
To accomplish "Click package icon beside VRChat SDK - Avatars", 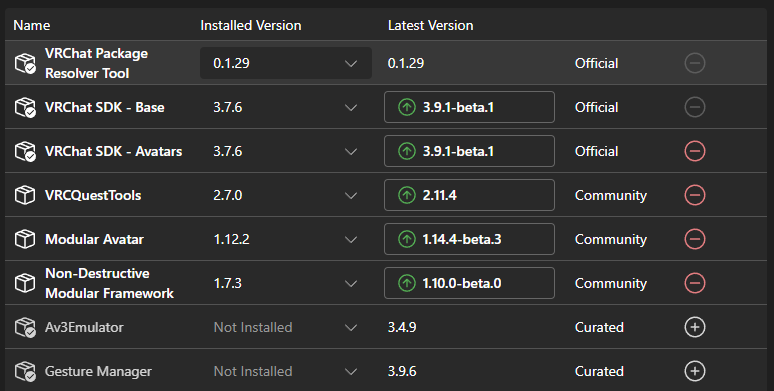I will point(25,151).
